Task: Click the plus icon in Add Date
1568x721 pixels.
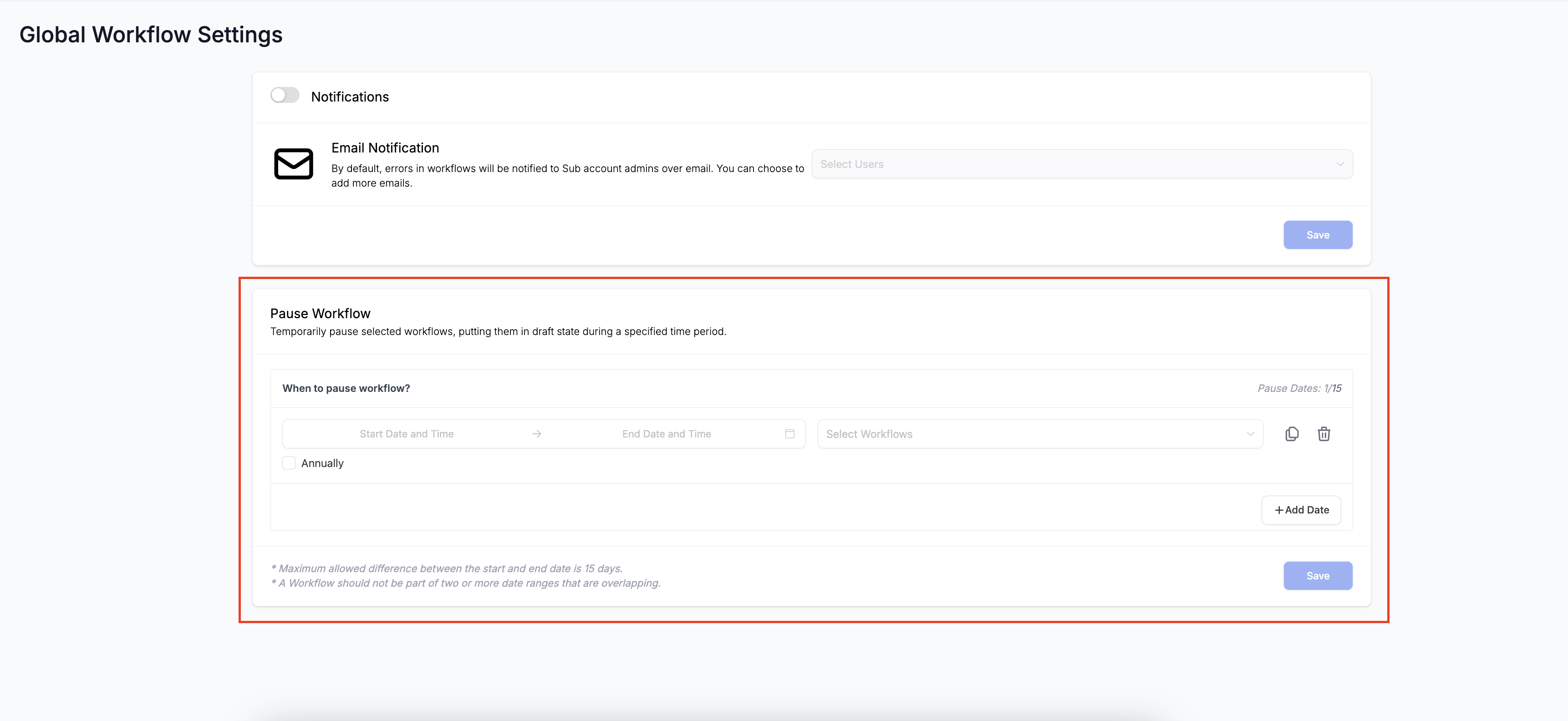Action: [x=1279, y=510]
